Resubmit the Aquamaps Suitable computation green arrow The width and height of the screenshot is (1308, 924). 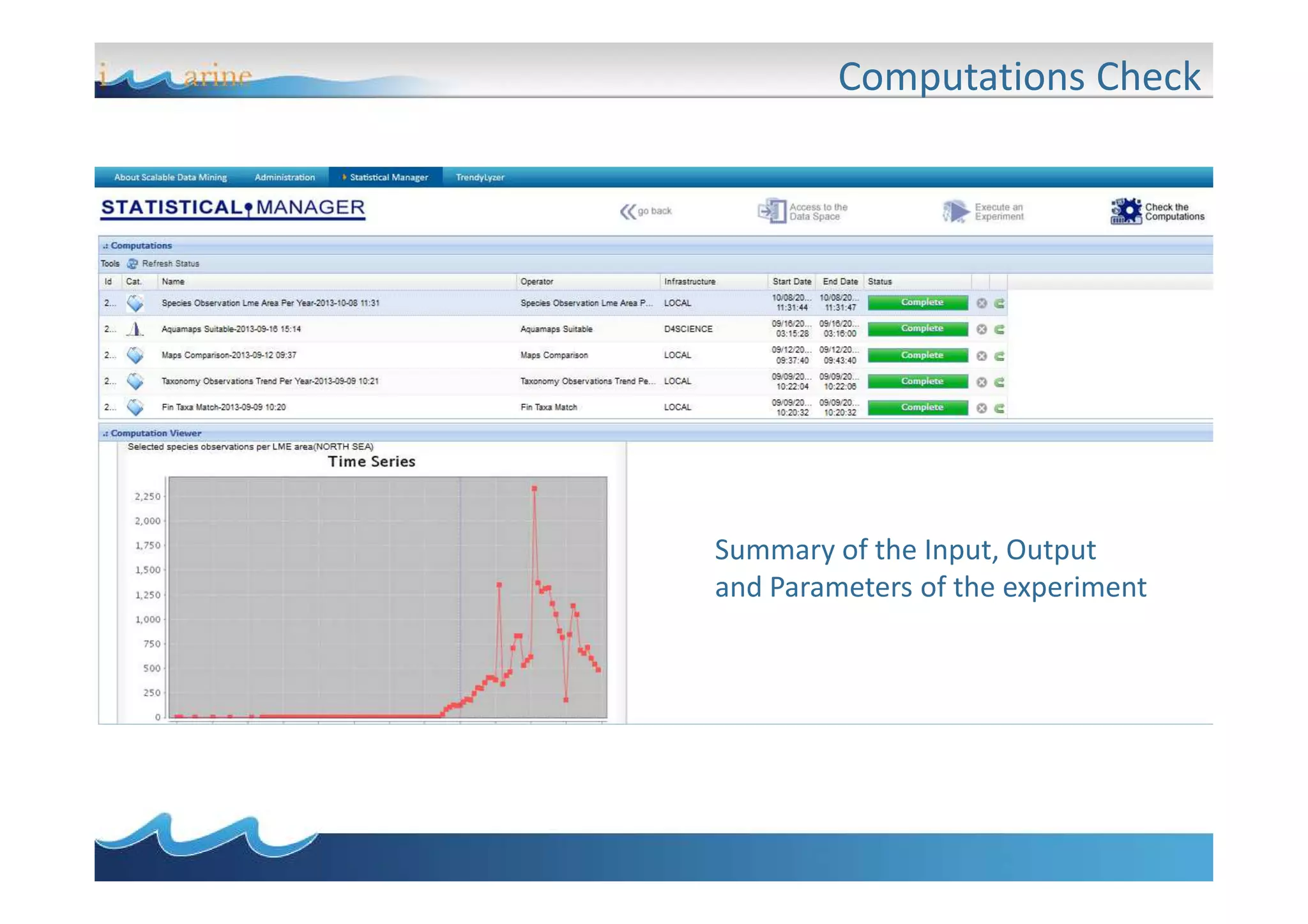click(x=1000, y=329)
